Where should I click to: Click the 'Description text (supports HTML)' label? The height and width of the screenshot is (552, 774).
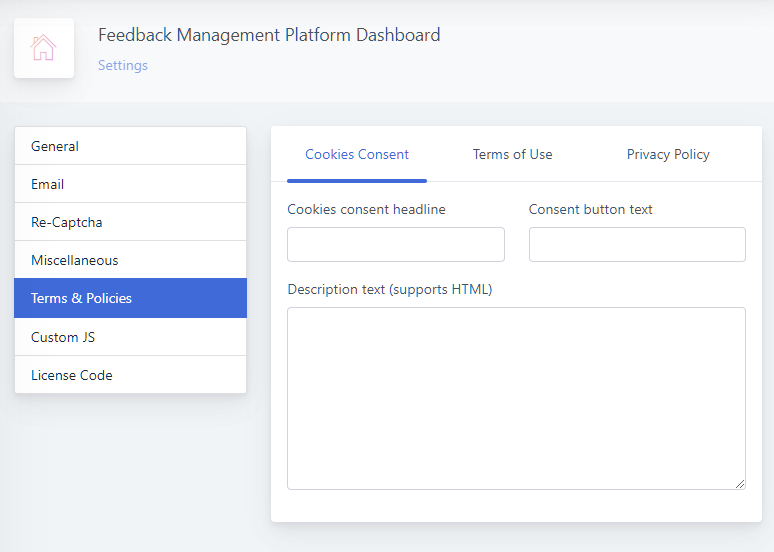390,290
